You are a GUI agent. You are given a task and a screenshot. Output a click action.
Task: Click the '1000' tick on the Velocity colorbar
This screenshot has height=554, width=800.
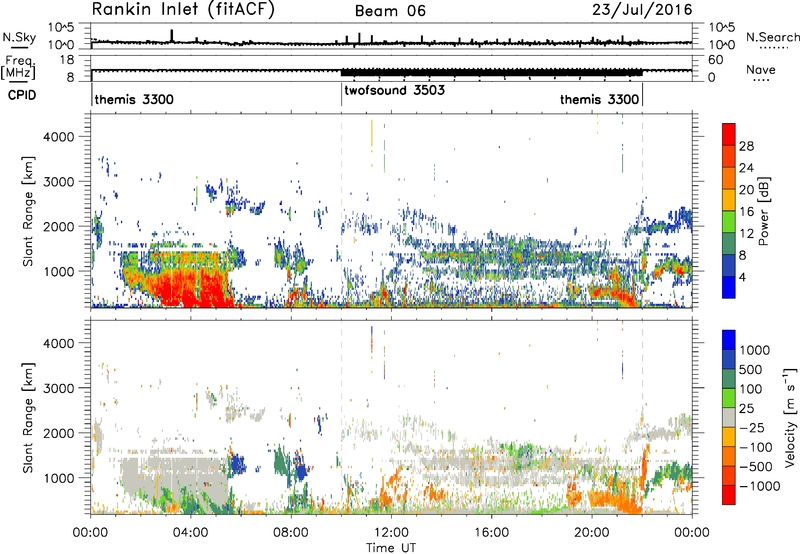(755, 350)
